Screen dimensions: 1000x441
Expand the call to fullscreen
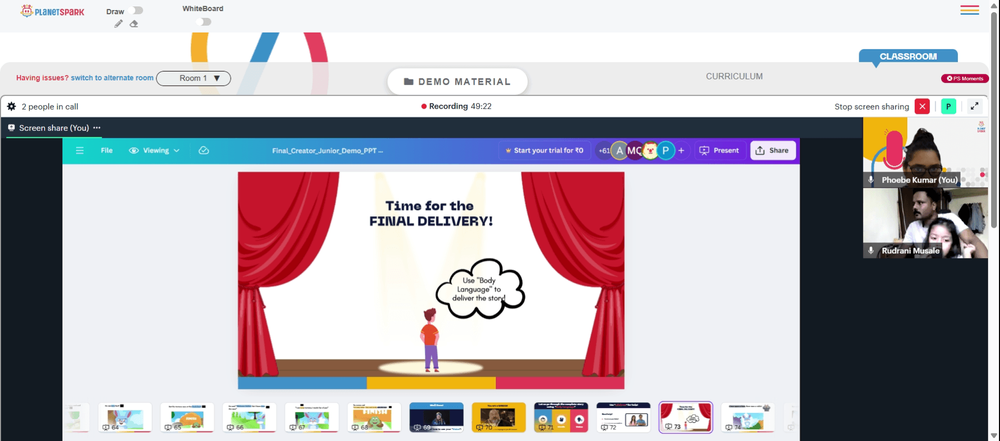tap(974, 107)
